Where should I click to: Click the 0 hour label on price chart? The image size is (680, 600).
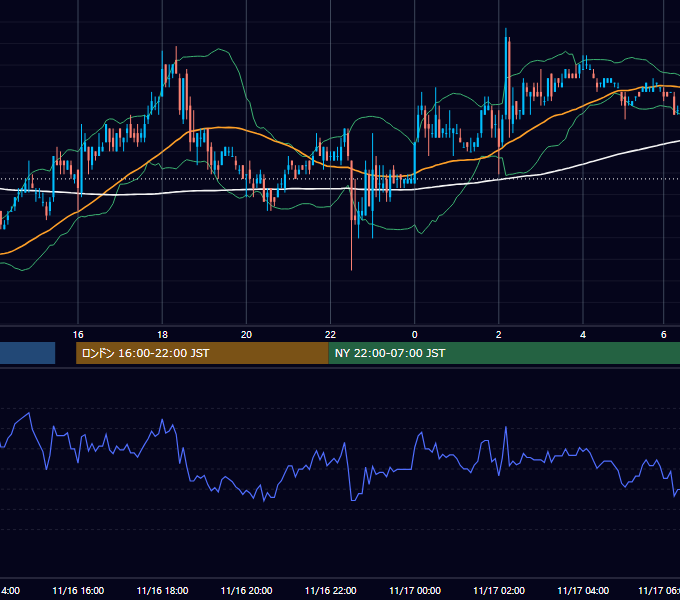pyautogui.click(x=415, y=335)
